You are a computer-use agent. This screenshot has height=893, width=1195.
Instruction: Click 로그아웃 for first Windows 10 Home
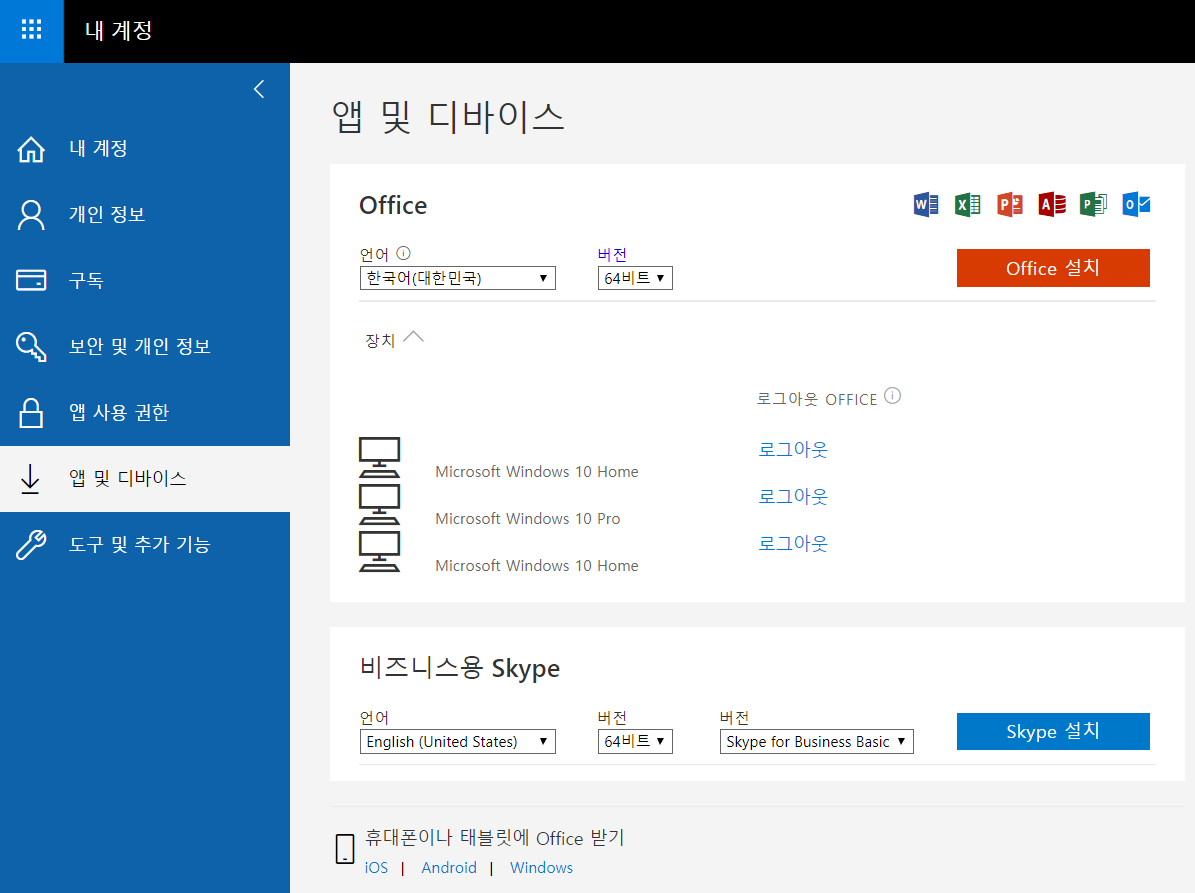[793, 450]
